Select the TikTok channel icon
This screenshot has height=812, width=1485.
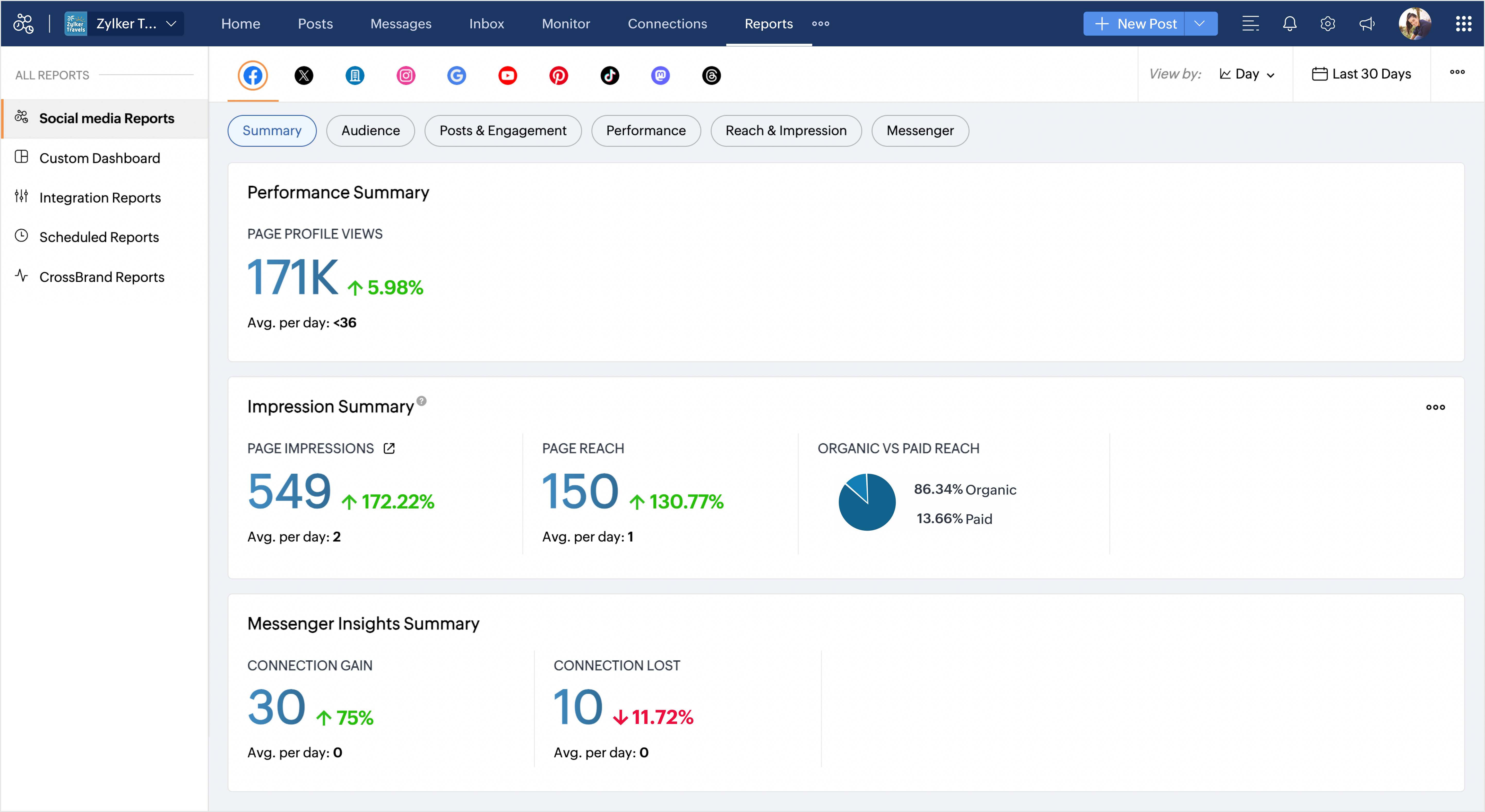(x=609, y=75)
